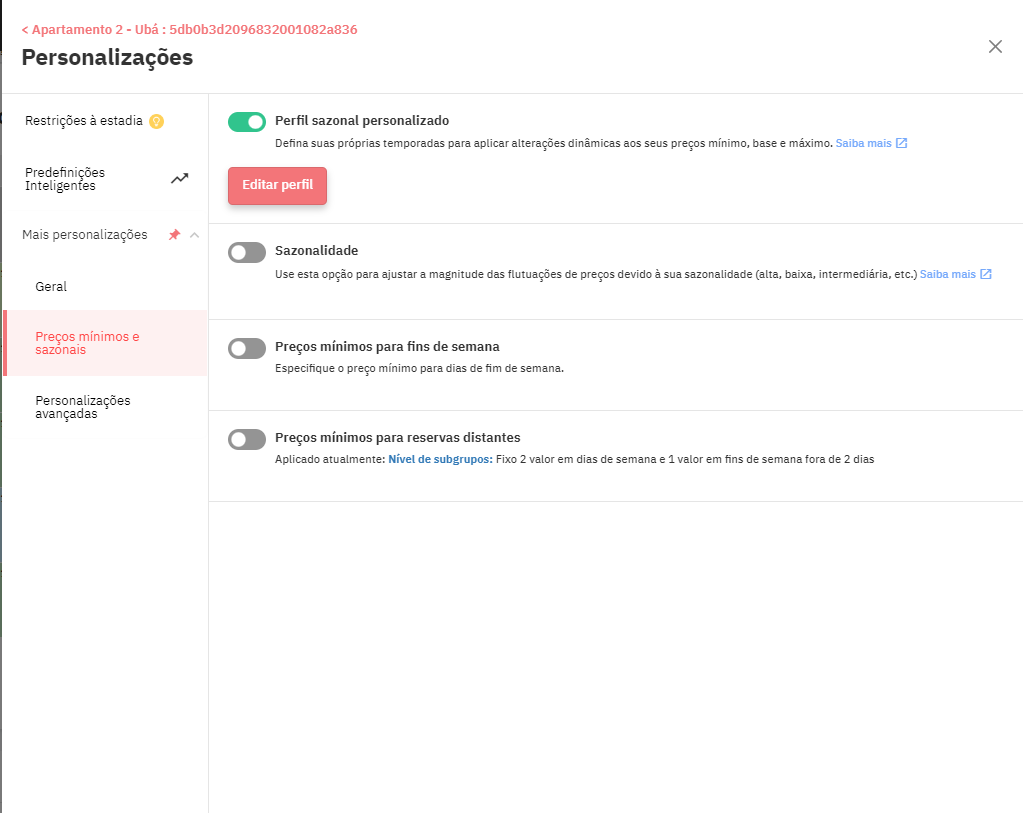Click the trend chart icon beside Predefinições Inteligentes
1023x813 pixels.
[179, 178]
